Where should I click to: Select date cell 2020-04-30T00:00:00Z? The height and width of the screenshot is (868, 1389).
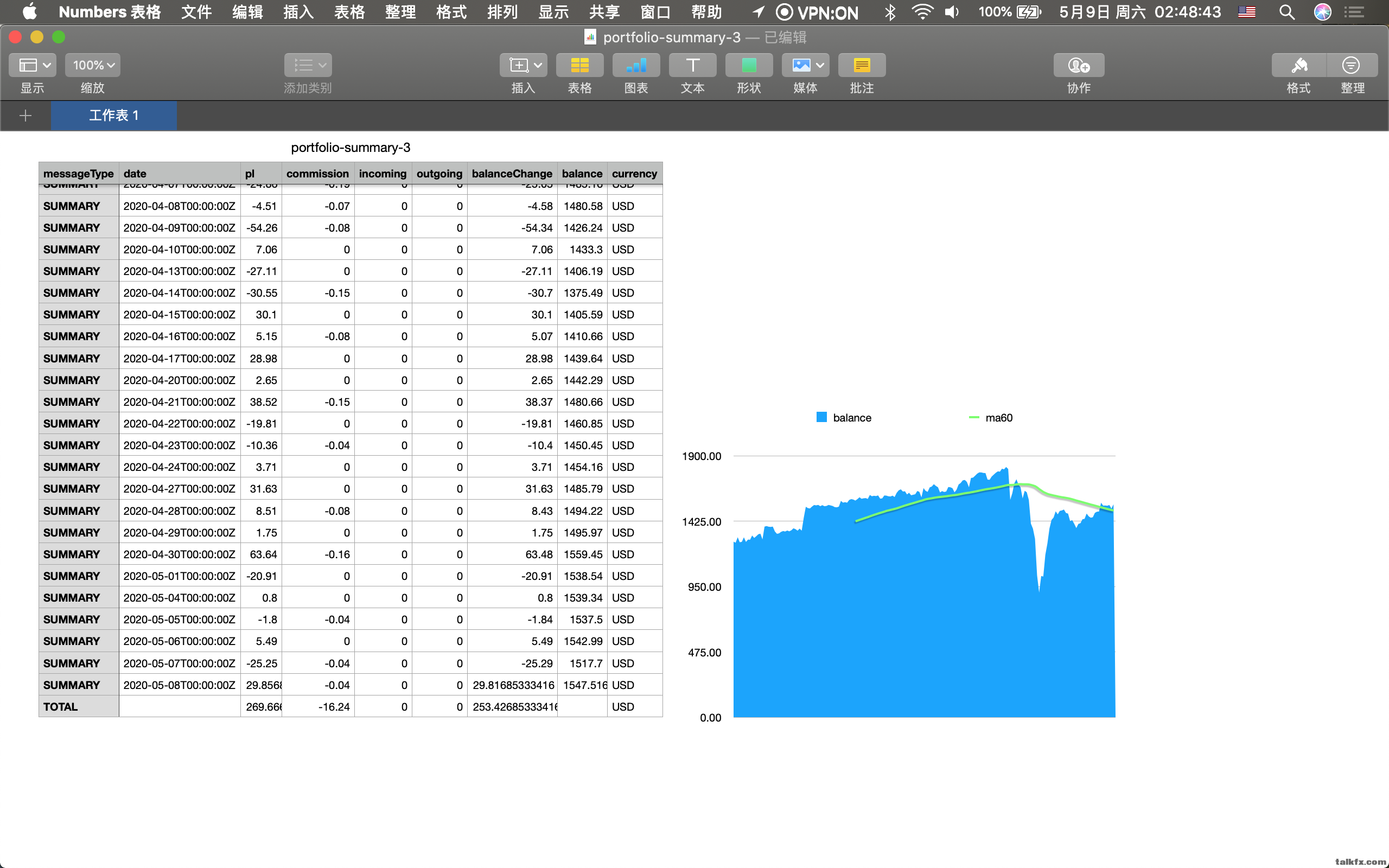[x=180, y=554]
